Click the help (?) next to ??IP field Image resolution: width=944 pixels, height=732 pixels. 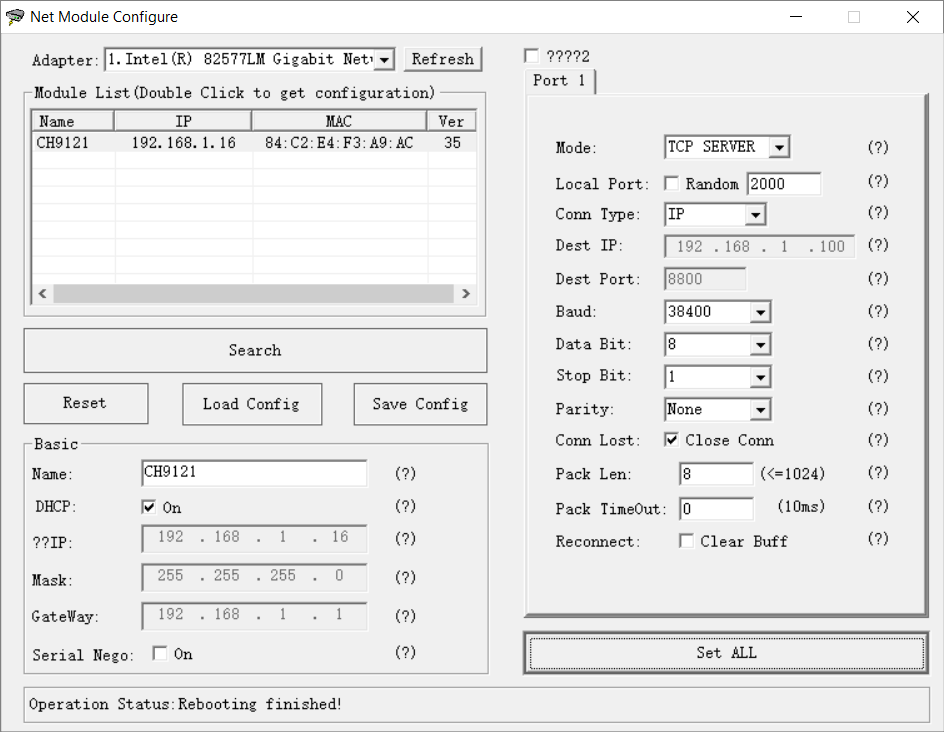coord(405,539)
